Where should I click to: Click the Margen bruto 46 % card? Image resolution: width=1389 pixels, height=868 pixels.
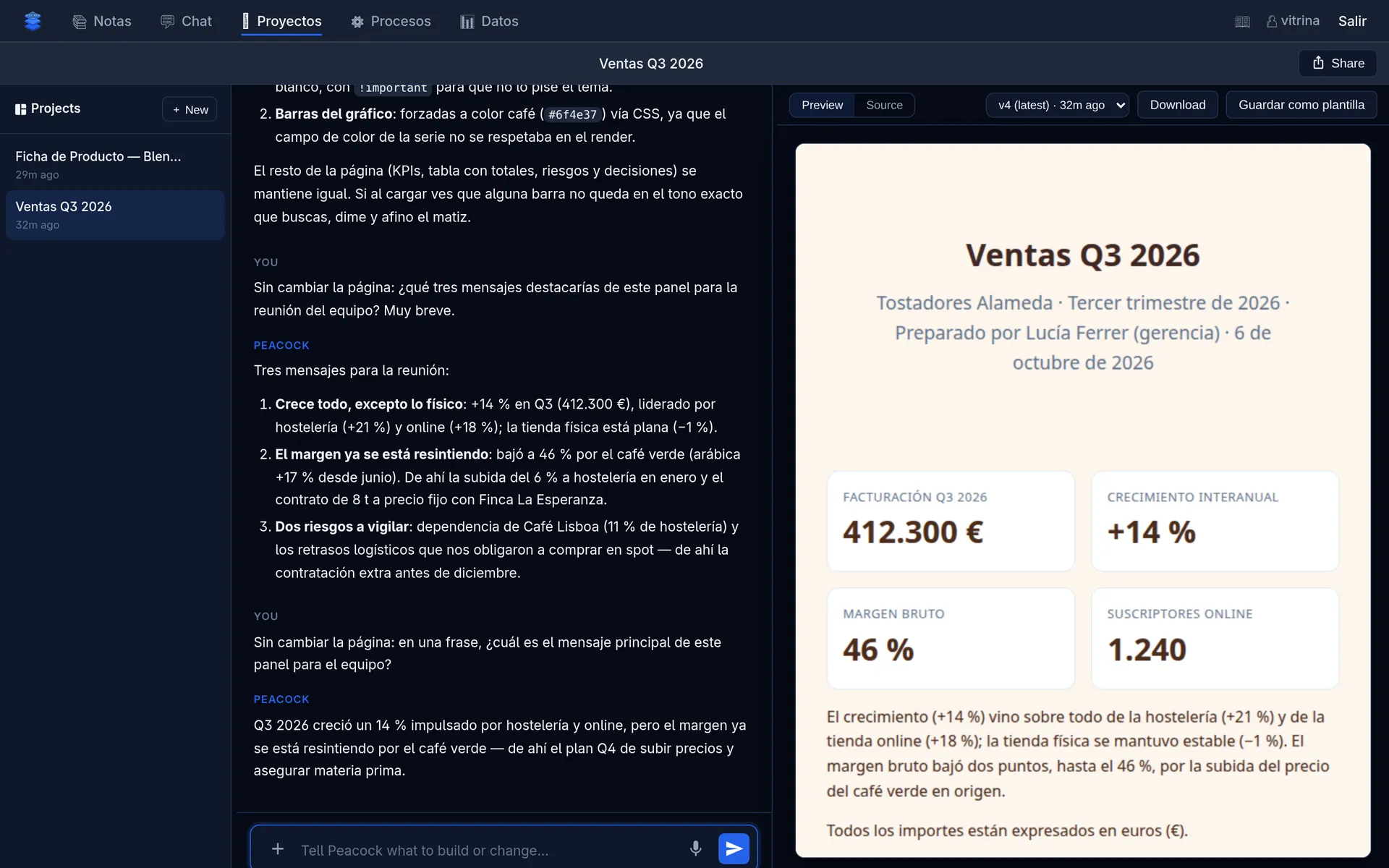click(x=951, y=638)
